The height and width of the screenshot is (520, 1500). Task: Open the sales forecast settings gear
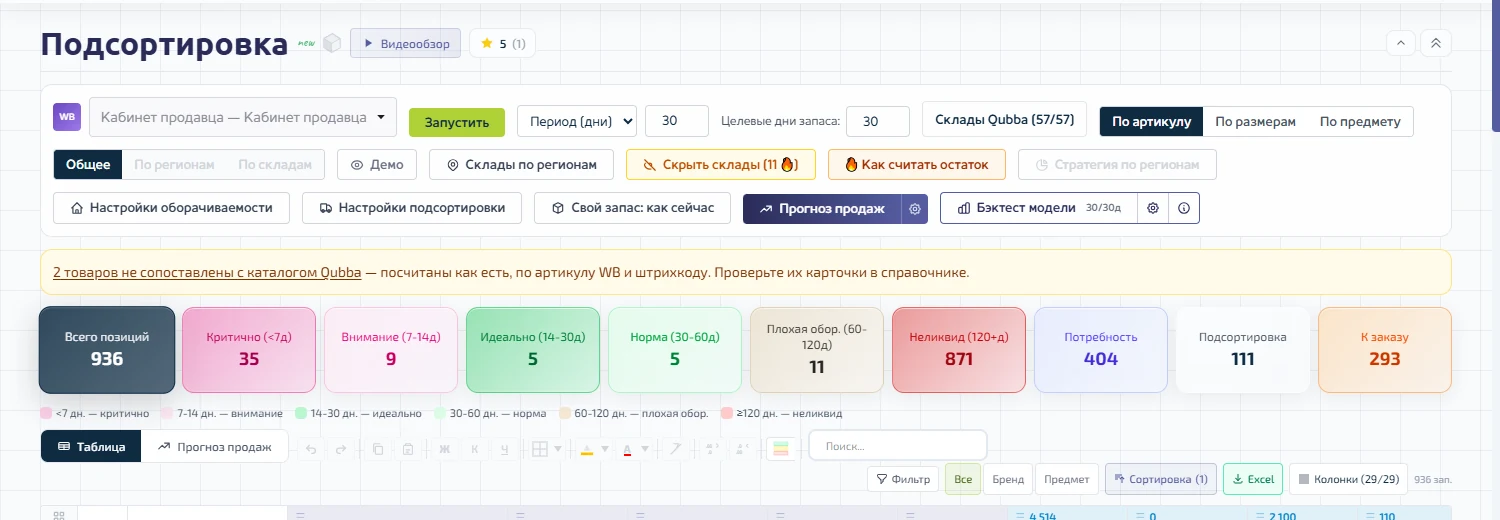[x=914, y=209]
